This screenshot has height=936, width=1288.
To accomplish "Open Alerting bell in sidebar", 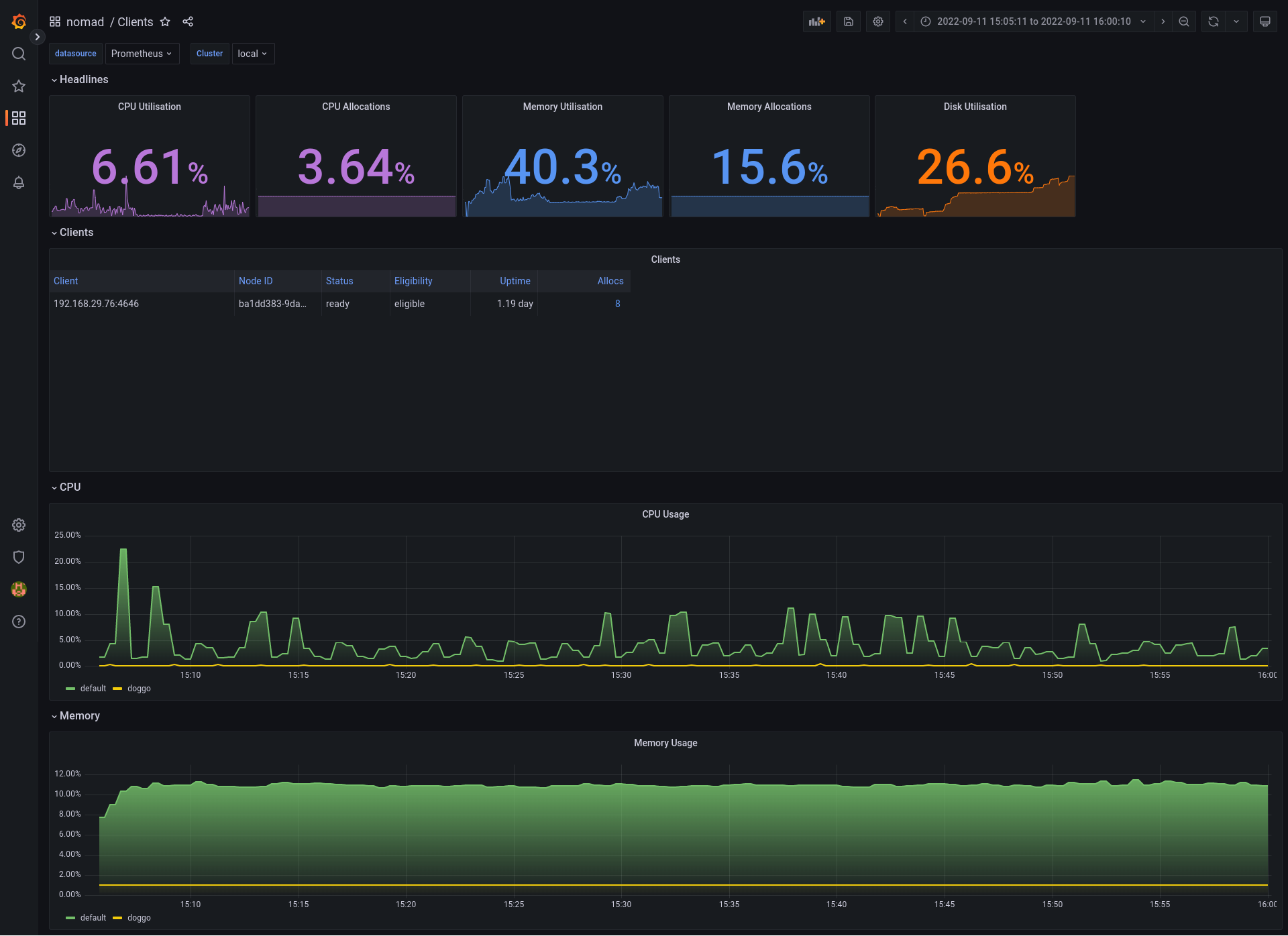I will [19, 182].
